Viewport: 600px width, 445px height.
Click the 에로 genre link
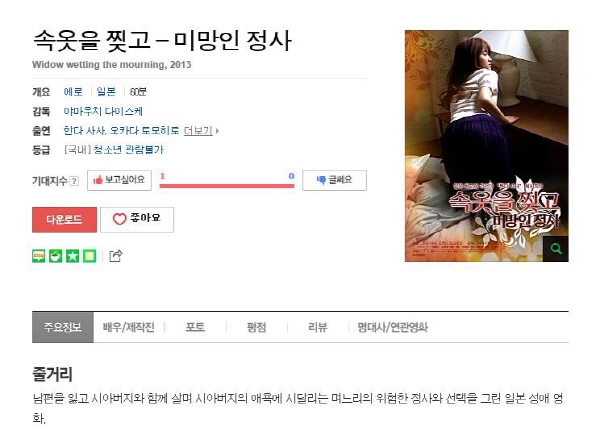click(x=73, y=92)
